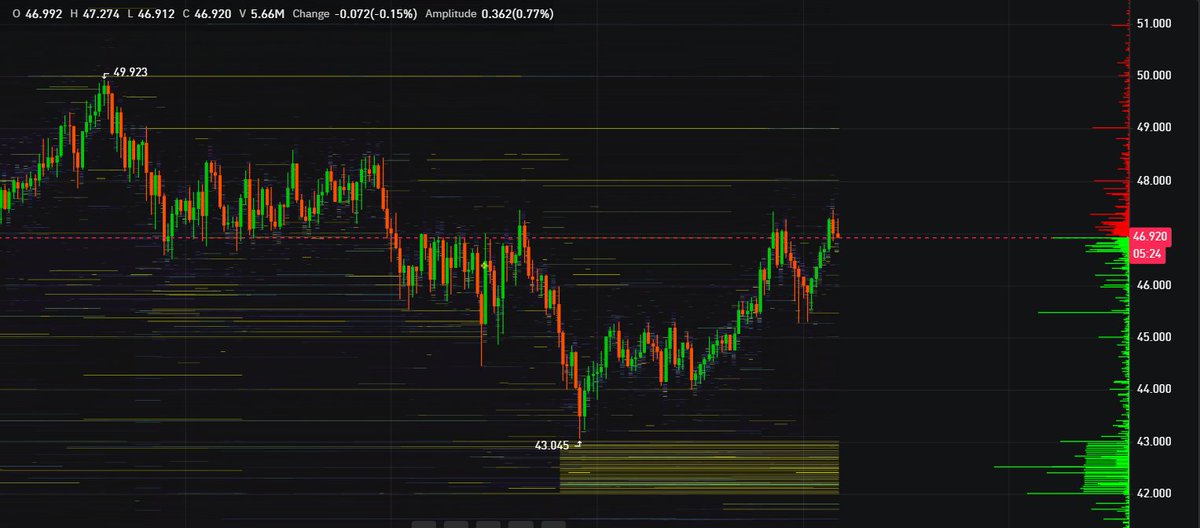Screen dimensions: 1200x528
Task: Click the 05:24 candle countdown timer
Action: (1147, 254)
